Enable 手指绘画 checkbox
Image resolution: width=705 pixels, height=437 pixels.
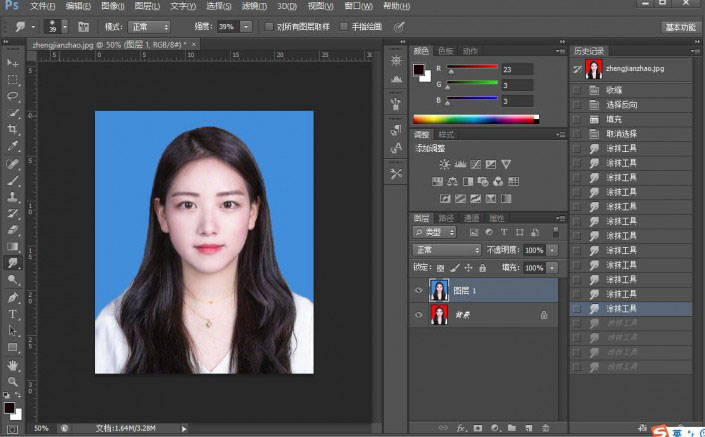coord(345,27)
